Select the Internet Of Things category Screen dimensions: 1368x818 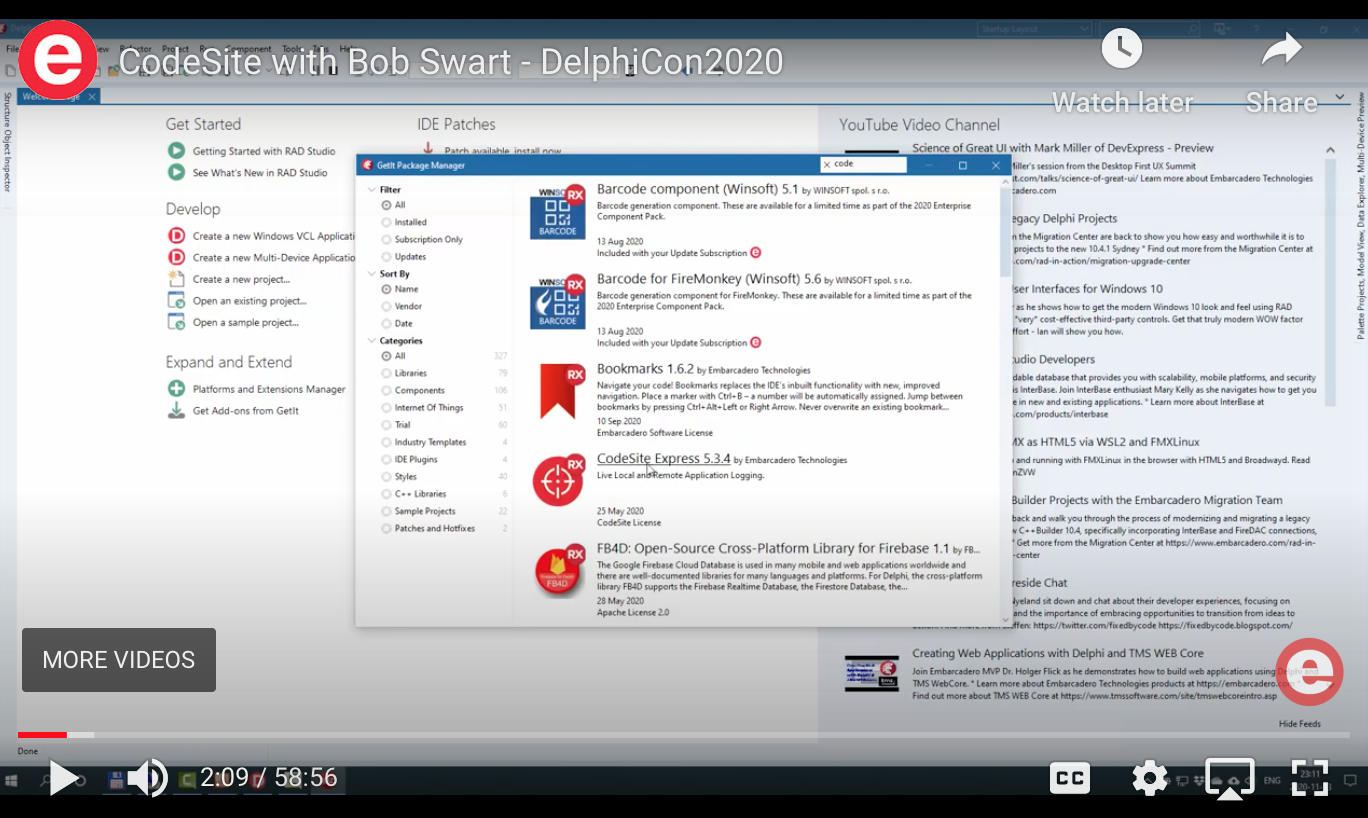pyautogui.click(x=387, y=408)
